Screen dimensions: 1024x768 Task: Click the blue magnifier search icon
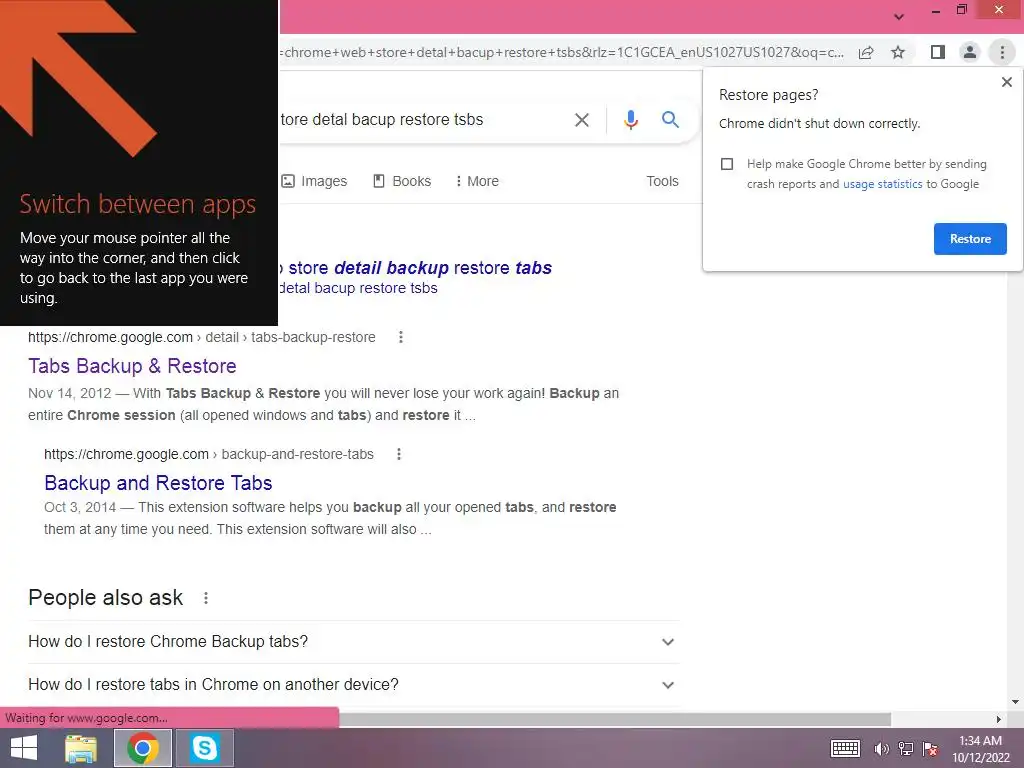670,120
